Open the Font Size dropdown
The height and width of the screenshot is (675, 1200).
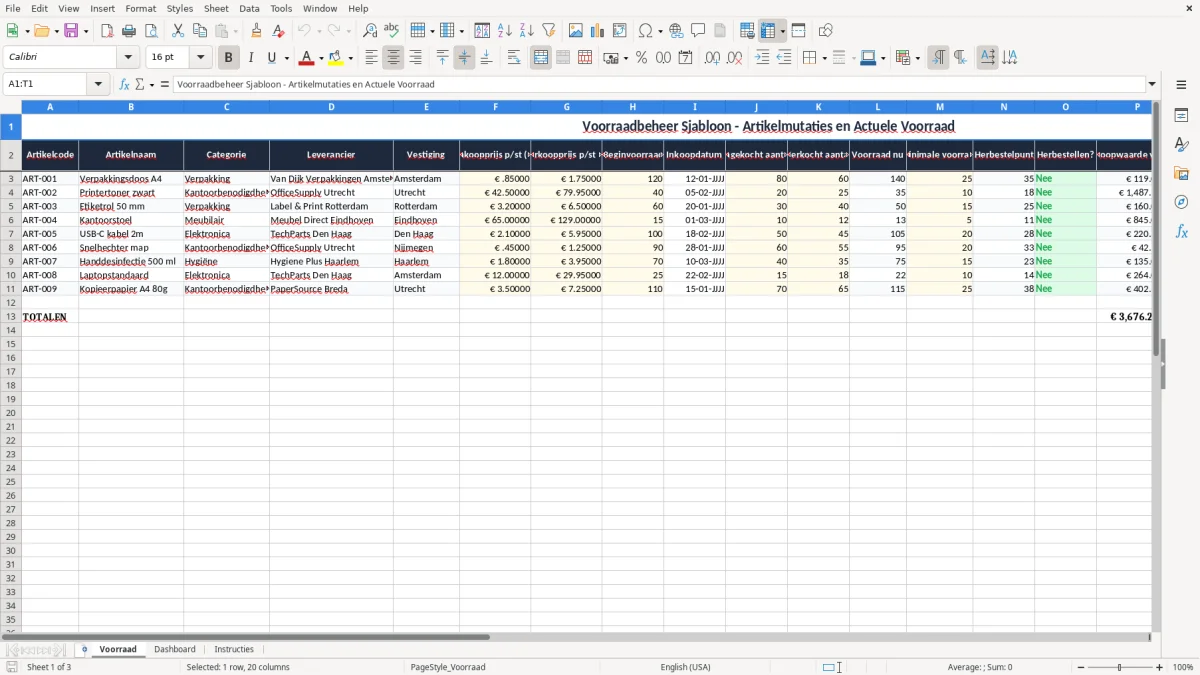pyautogui.click(x=200, y=58)
